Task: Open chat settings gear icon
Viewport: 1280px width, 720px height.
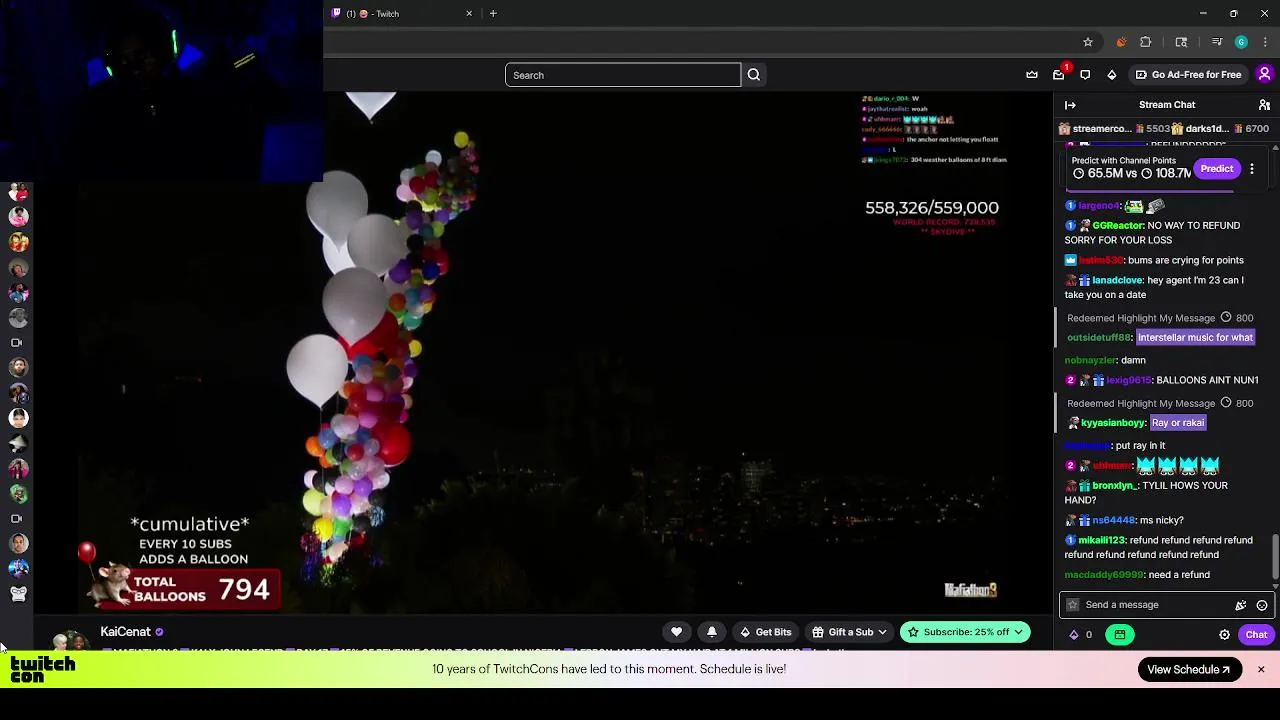Action: pyautogui.click(x=1224, y=635)
